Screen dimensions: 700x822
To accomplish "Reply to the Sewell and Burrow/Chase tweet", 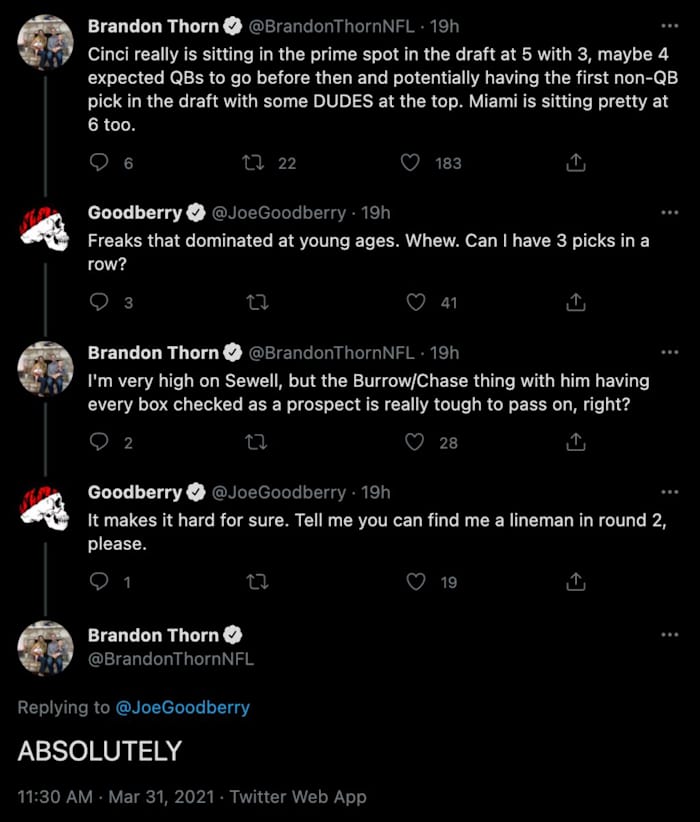I will (x=99, y=442).
